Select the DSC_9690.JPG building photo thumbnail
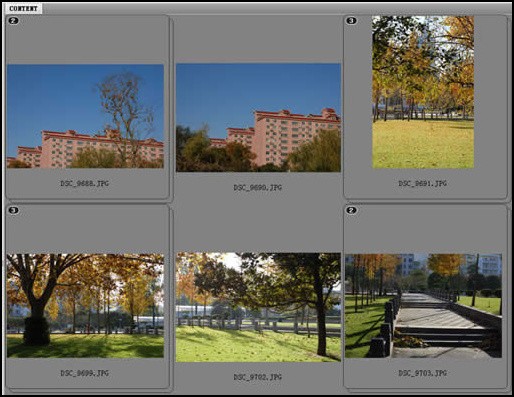514x397 pixels. click(258, 118)
